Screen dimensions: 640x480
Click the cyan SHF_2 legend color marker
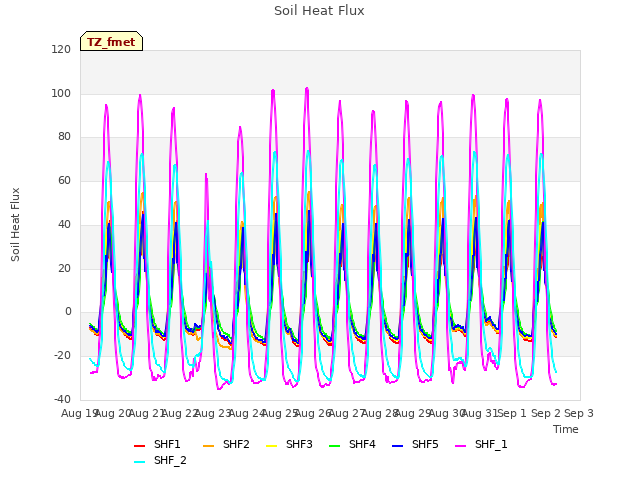[140, 462]
